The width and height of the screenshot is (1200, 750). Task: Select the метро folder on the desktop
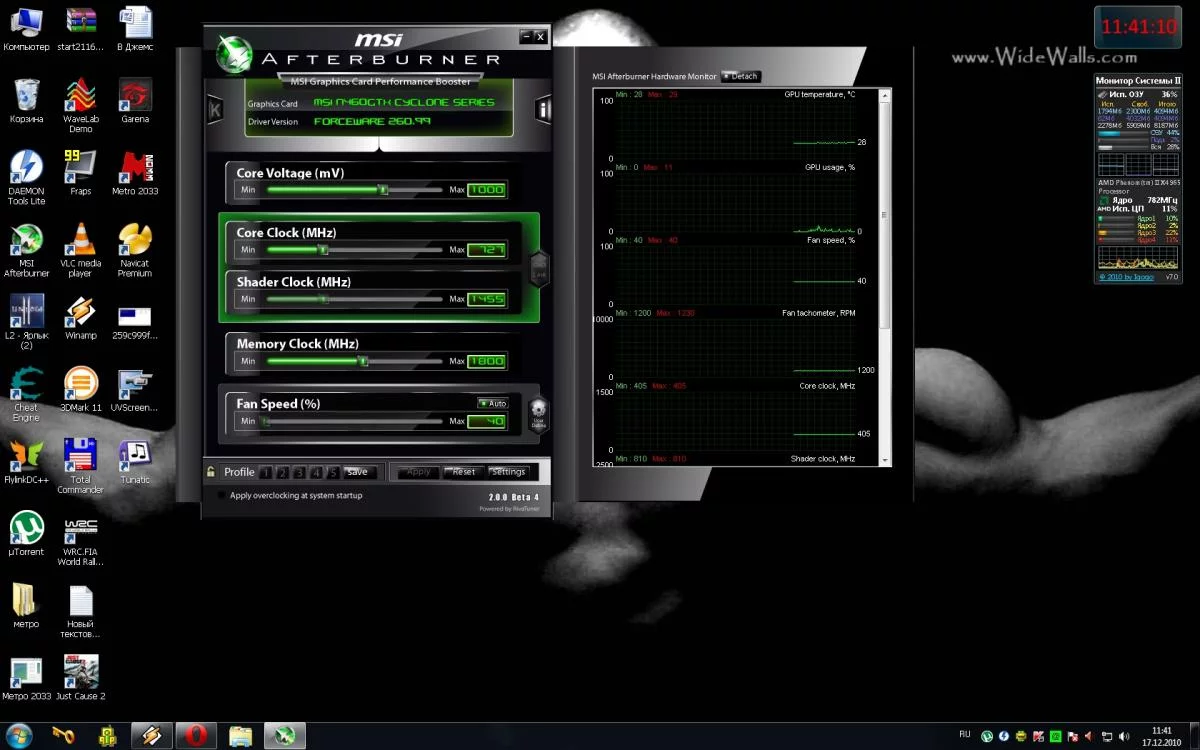[x=26, y=606]
